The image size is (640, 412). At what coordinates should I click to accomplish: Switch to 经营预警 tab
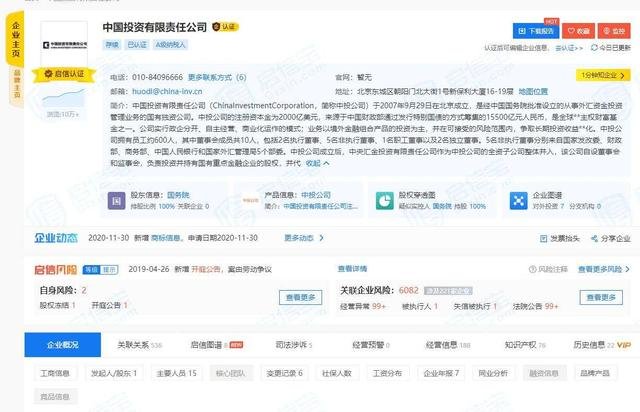point(371,345)
